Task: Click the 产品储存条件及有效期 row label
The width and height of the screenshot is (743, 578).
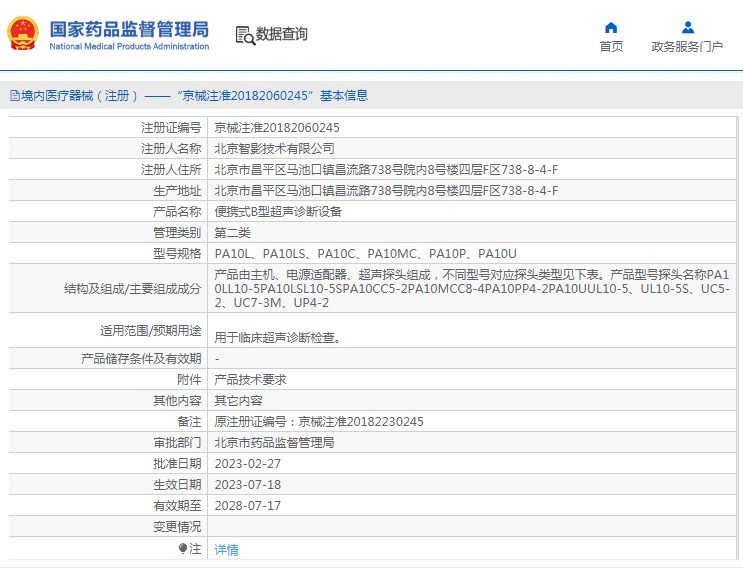Action: tap(141, 359)
